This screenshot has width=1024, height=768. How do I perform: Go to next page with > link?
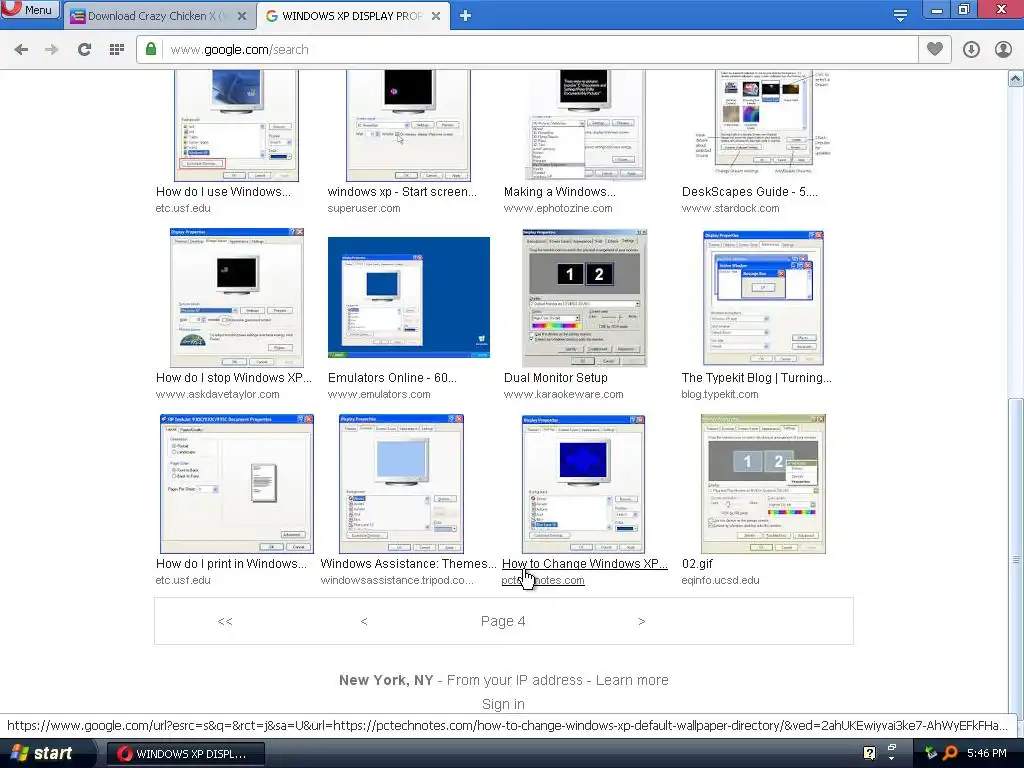(x=641, y=621)
